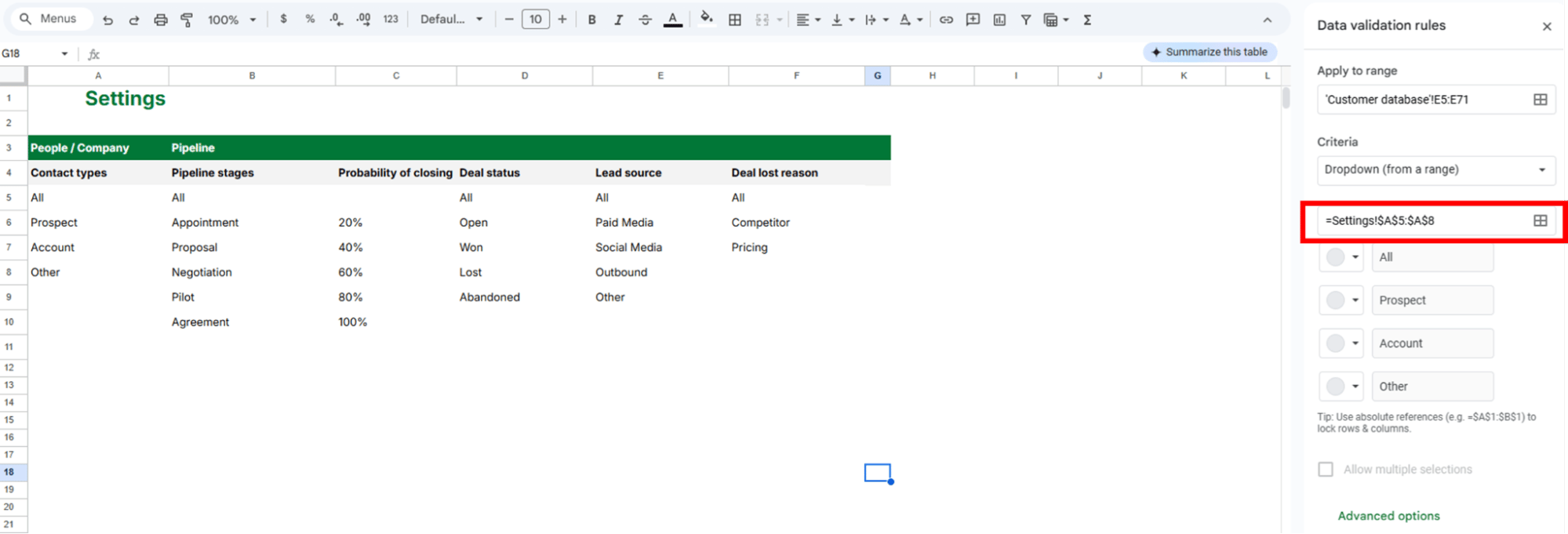Click the Redo arrow icon
1568x534 pixels.
click(134, 20)
